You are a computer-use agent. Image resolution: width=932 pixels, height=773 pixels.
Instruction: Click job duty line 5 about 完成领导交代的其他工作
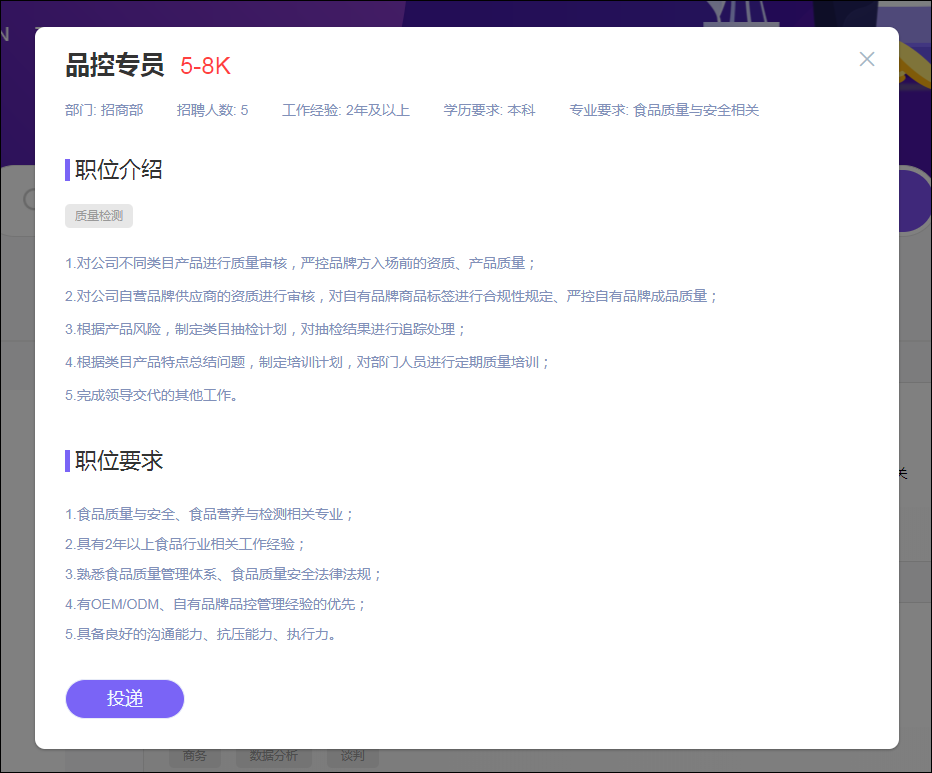pyautogui.click(x=151, y=395)
